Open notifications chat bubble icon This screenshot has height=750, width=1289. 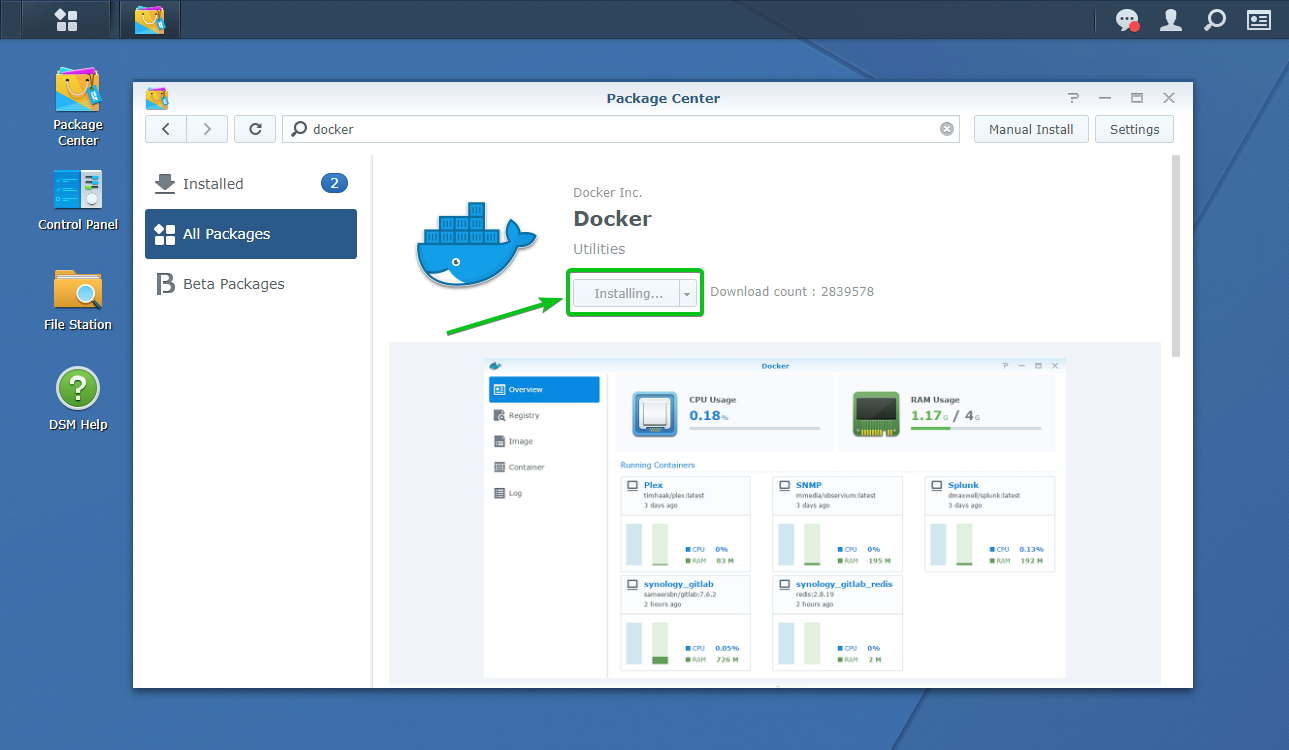tap(1127, 20)
